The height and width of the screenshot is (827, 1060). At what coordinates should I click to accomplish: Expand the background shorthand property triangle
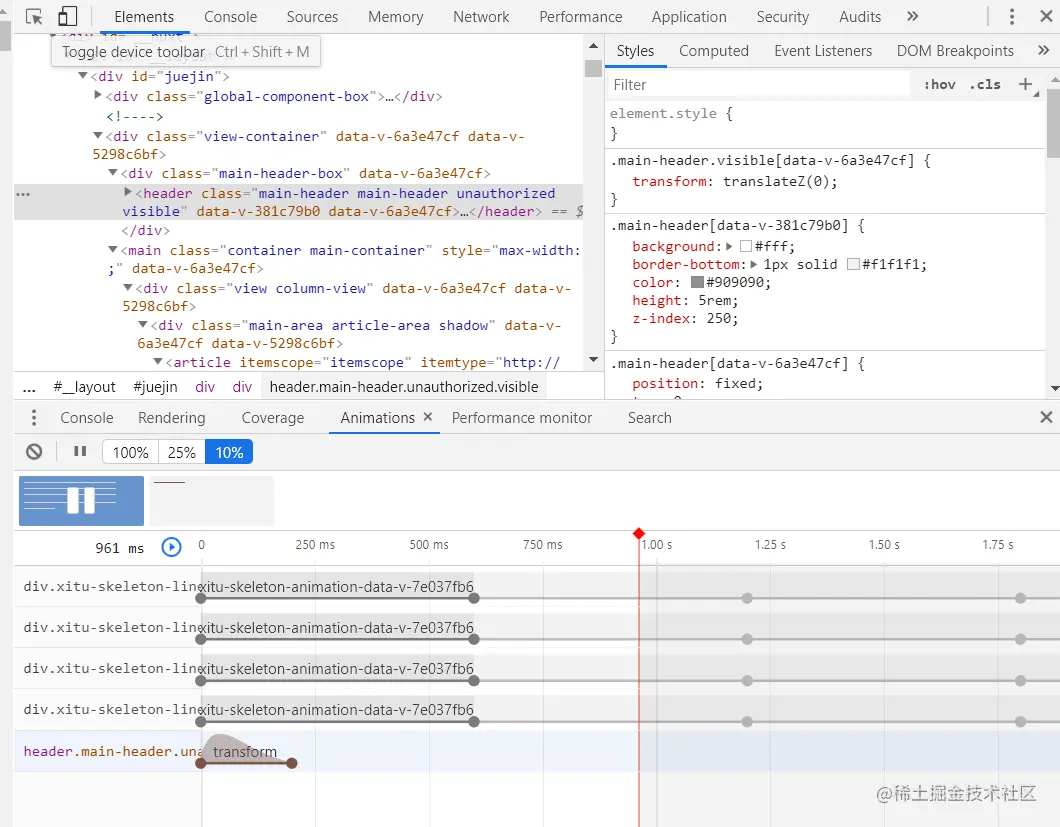[x=729, y=246]
